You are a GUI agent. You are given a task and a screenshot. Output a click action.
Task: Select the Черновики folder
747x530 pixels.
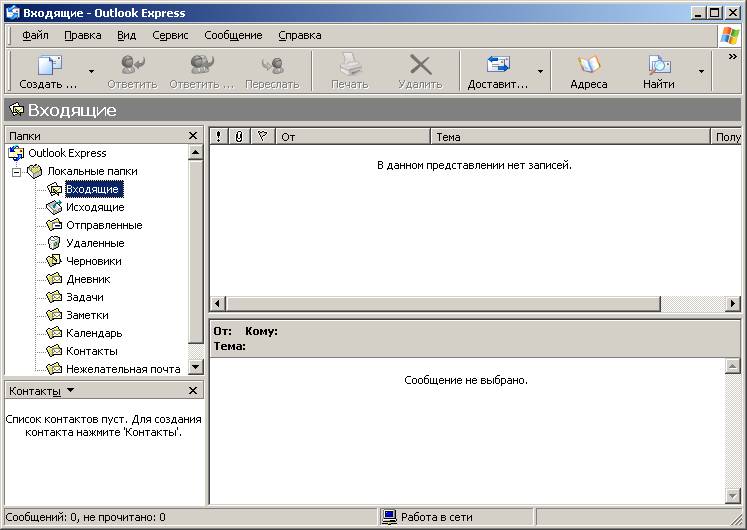click(94, 261)
